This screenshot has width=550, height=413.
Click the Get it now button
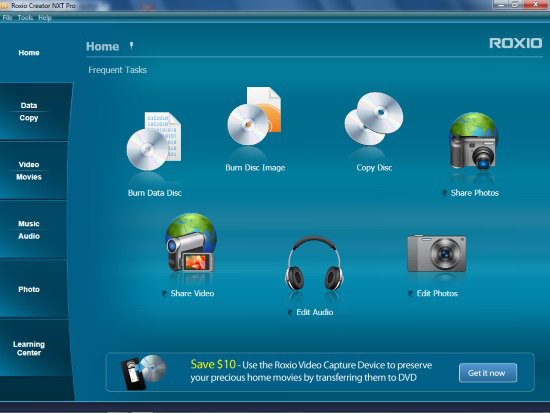(x=488, y=373)
